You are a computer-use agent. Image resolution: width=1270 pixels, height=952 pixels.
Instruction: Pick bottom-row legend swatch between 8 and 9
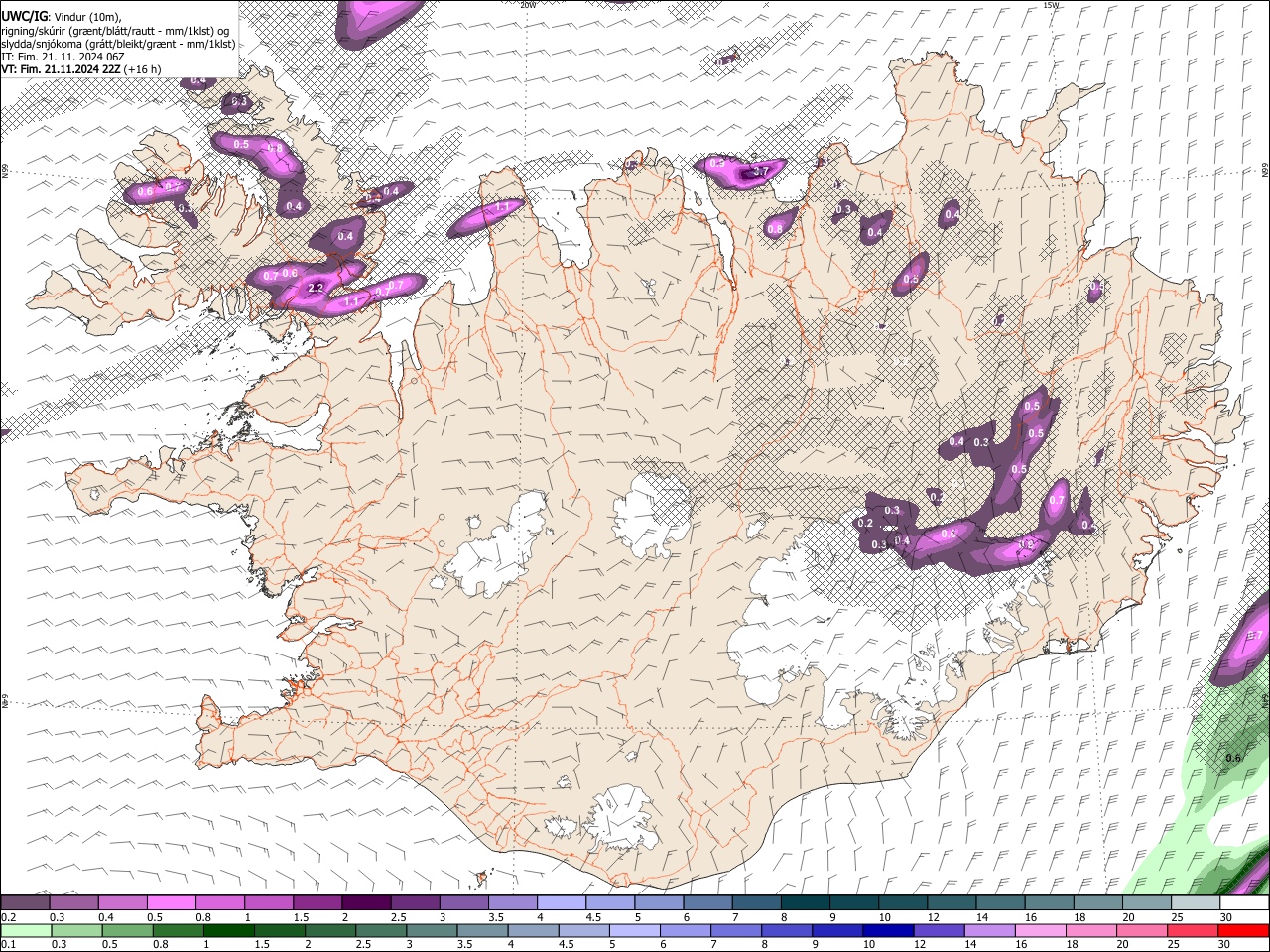click(787, 930)
